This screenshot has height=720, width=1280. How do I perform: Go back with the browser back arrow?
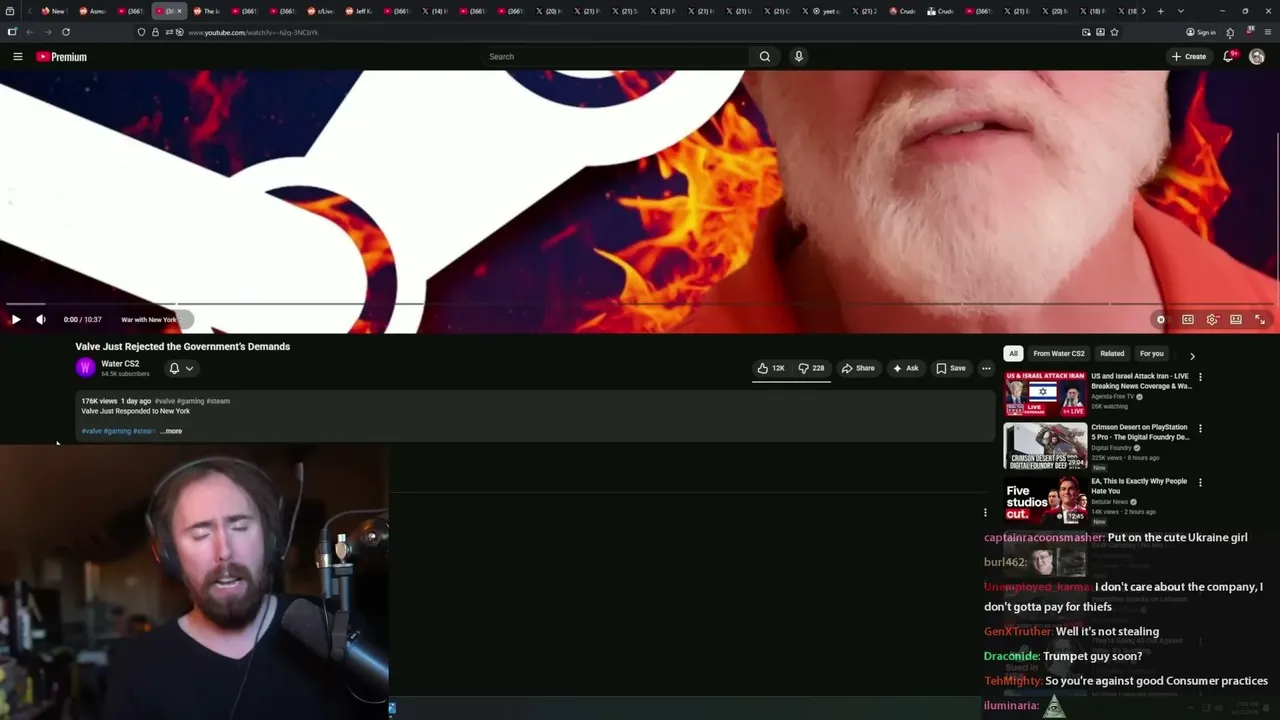pos(30,32)
